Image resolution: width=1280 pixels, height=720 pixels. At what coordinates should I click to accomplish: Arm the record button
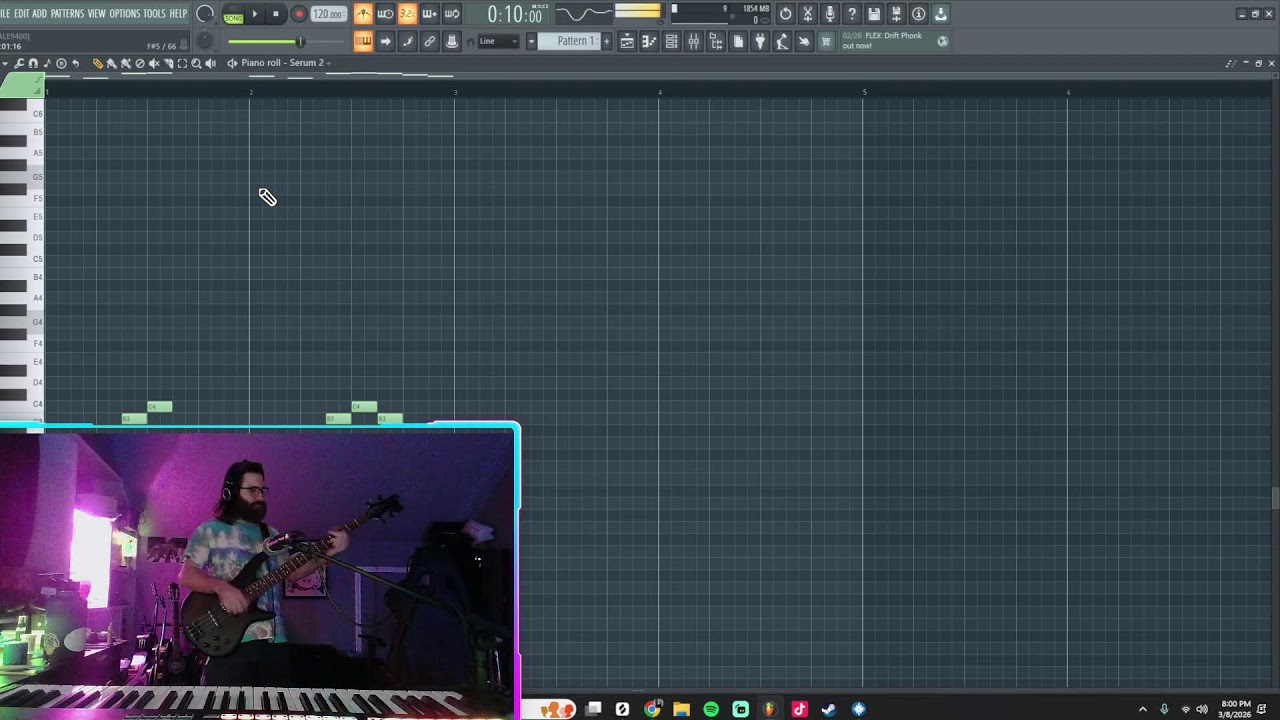pyautogui.click(x=299, y=14)
